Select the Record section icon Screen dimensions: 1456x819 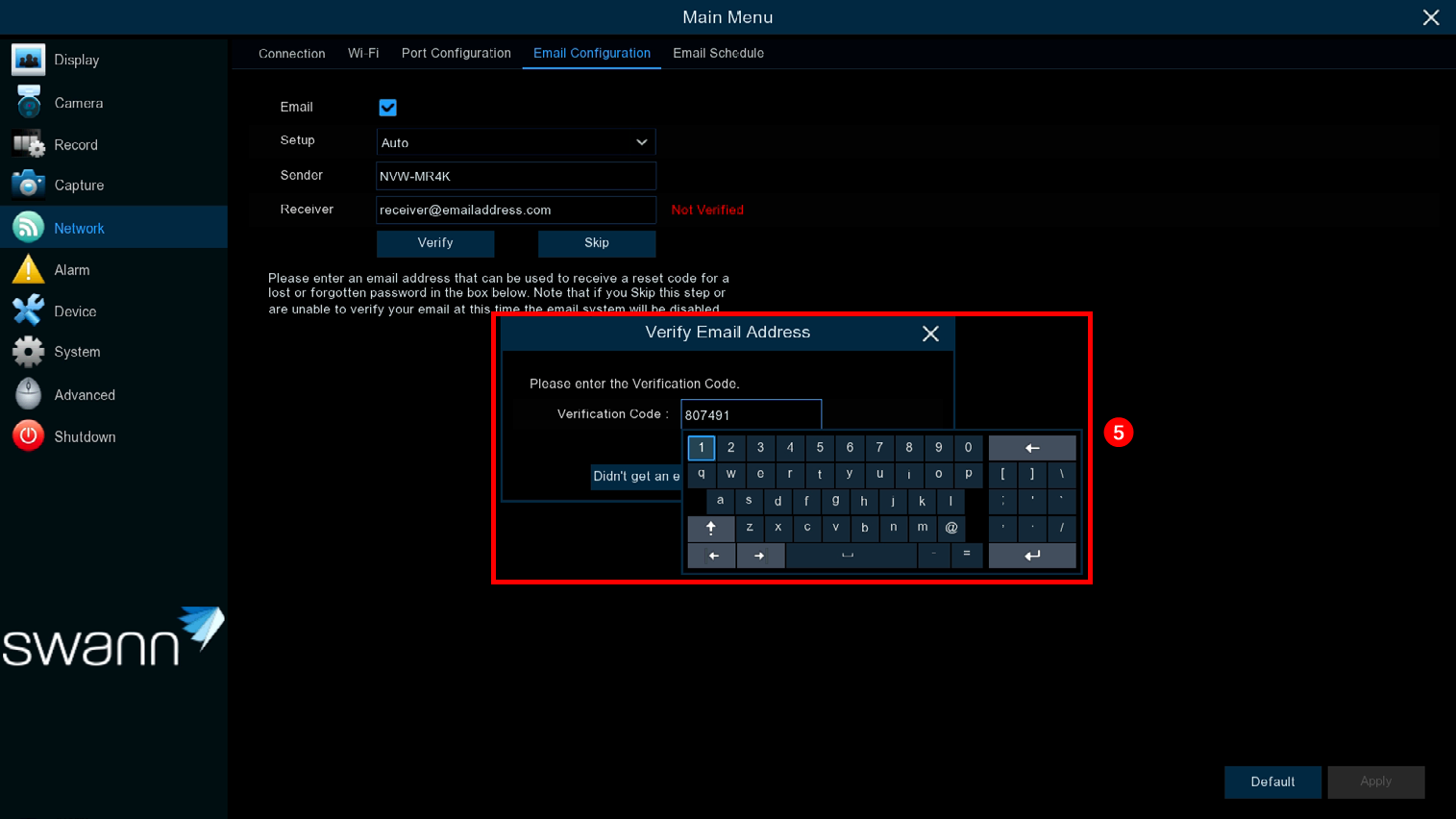(x=28, y=144)
